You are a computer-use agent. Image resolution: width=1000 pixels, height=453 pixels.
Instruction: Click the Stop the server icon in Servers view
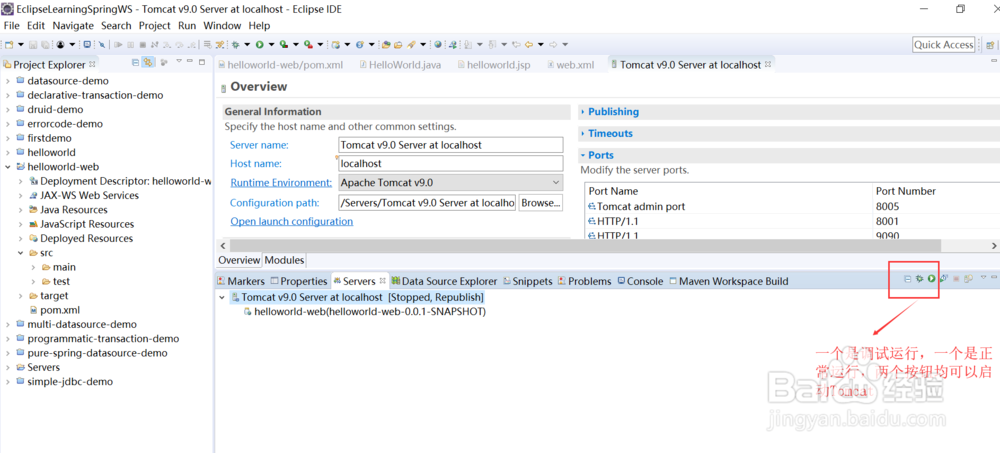956,279
